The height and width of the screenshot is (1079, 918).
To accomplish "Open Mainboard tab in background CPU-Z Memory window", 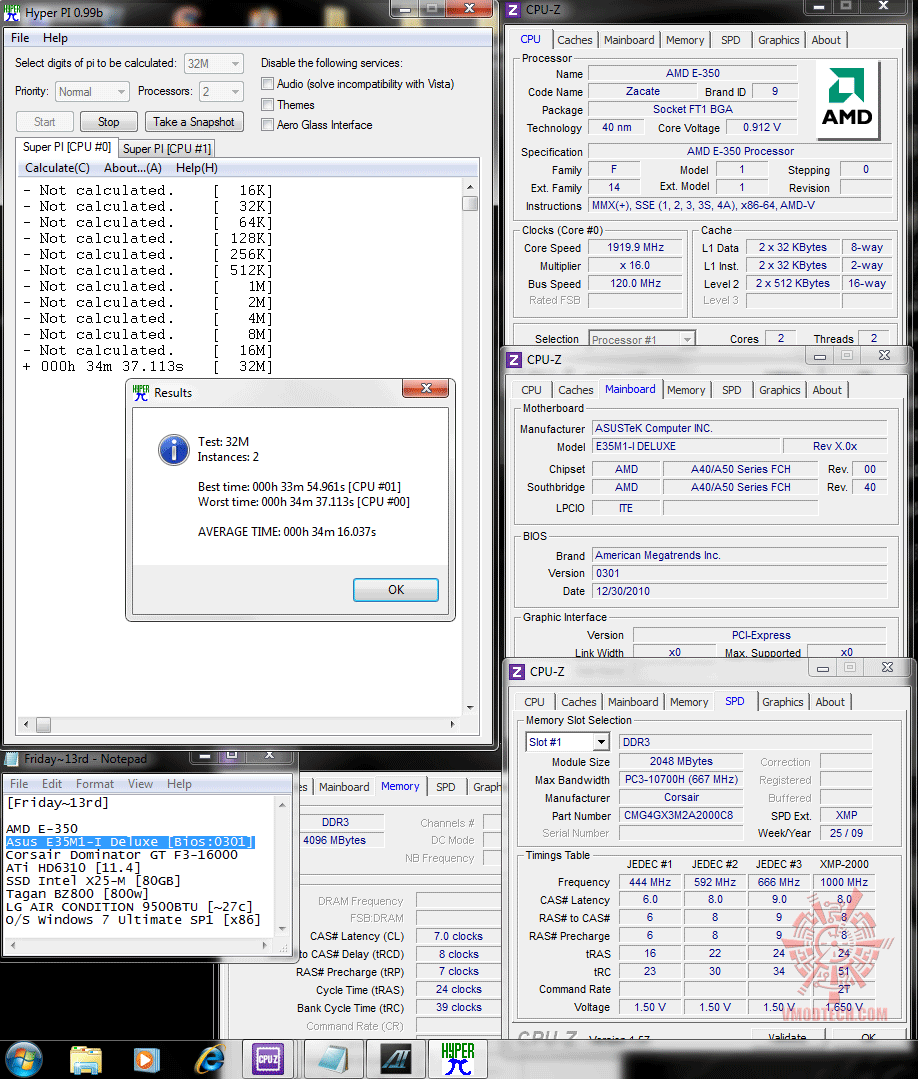I will click(344, 787).
